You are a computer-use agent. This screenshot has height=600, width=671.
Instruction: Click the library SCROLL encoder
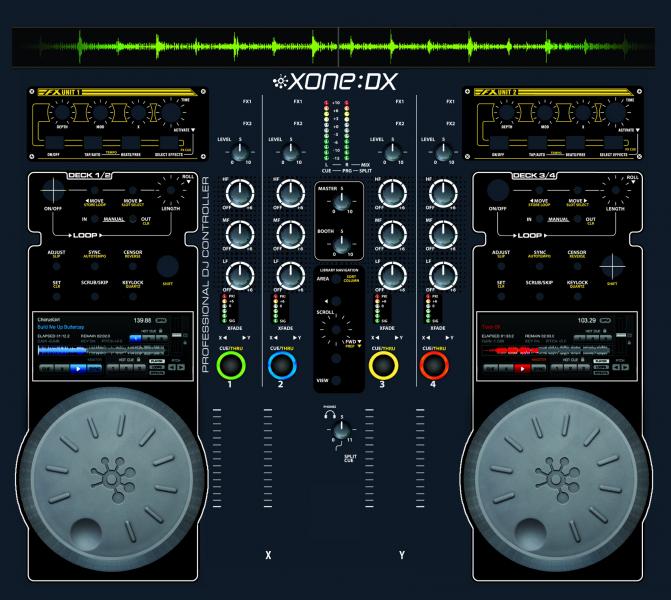[x=336, y=330]
